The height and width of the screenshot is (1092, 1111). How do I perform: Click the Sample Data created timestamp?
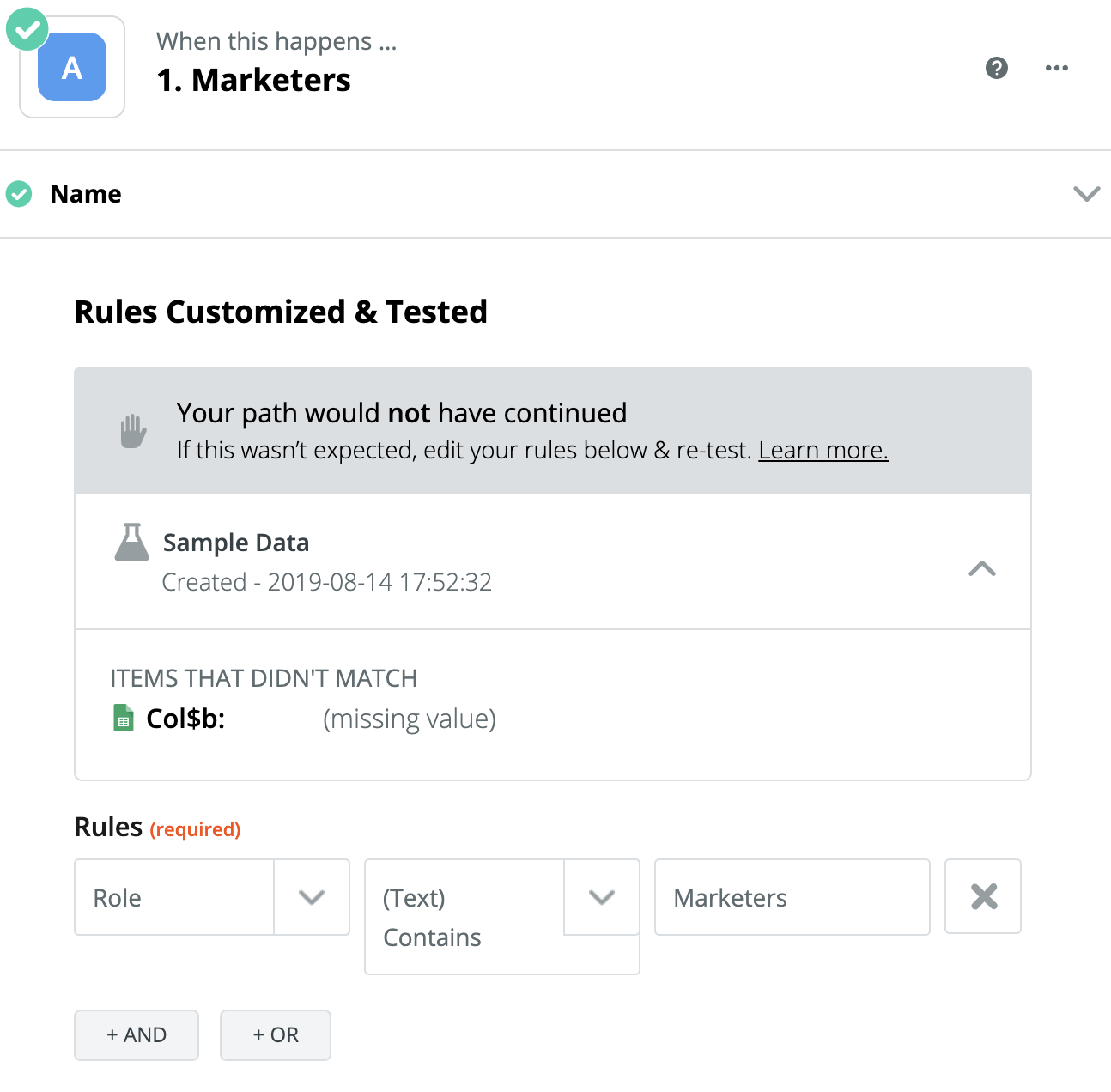(x=326, y=582)
